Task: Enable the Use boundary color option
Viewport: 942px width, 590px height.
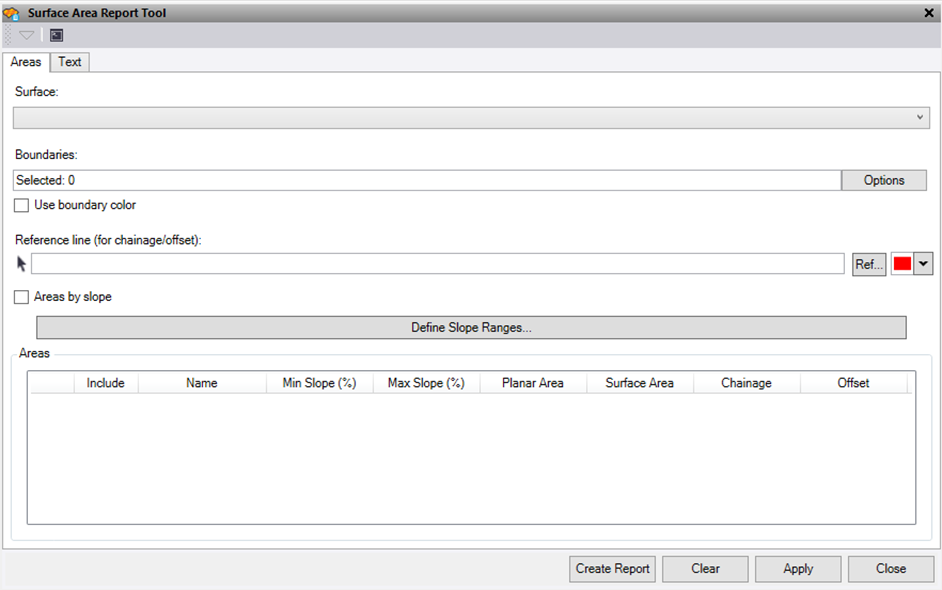Action: pos(21,205)
